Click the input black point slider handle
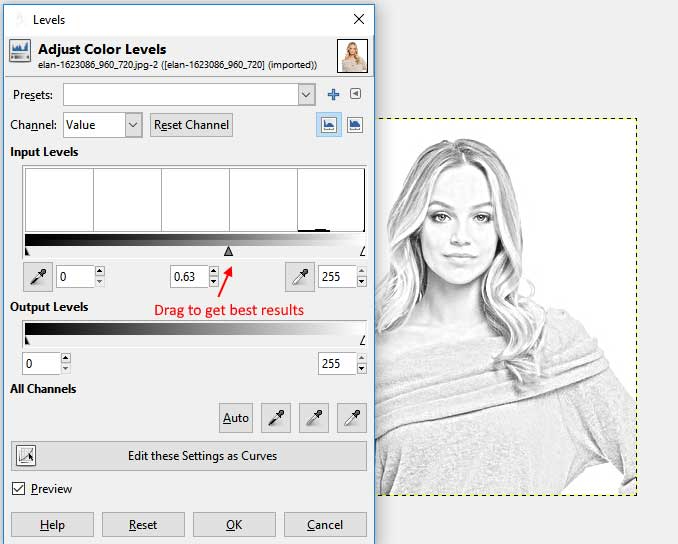 (27, 251)
